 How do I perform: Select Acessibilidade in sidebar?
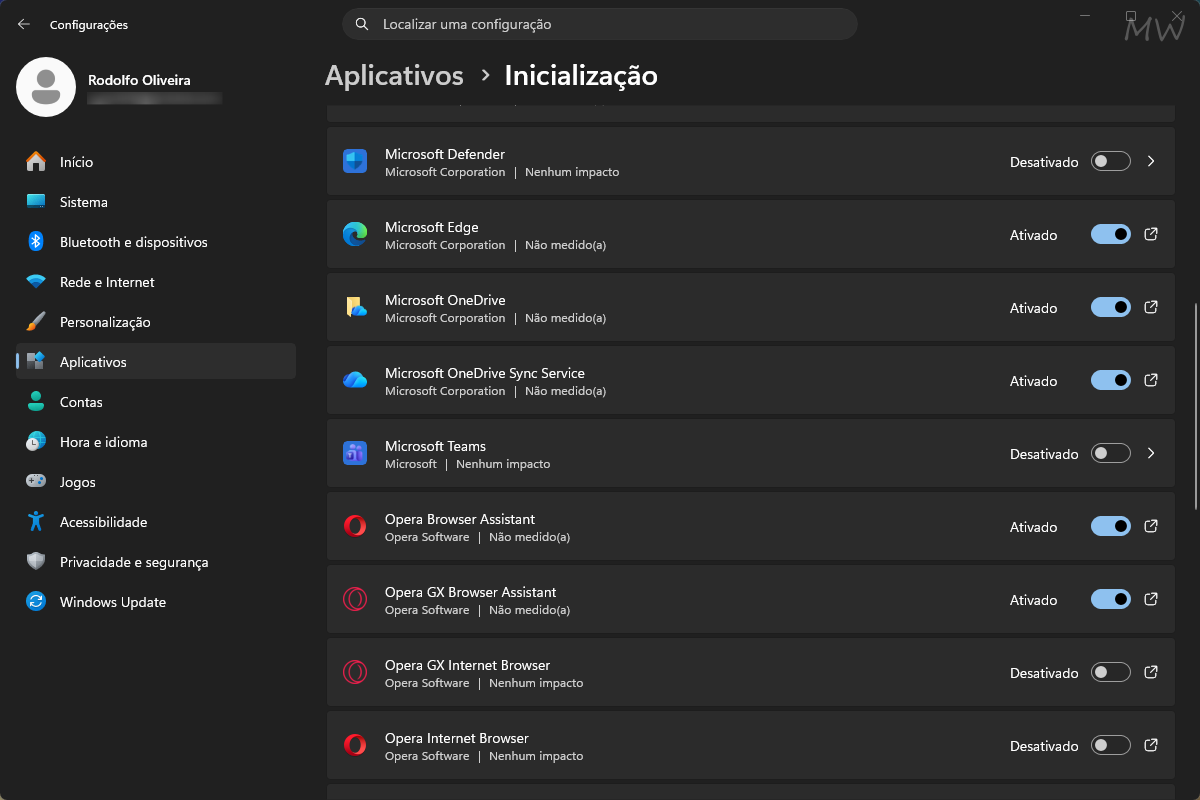pos(156,522)
